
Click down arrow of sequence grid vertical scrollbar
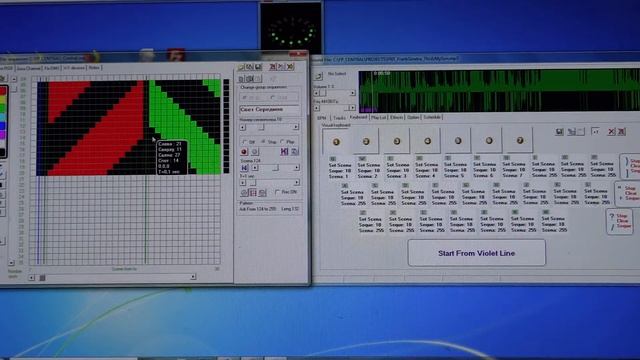tap(11, 263)
